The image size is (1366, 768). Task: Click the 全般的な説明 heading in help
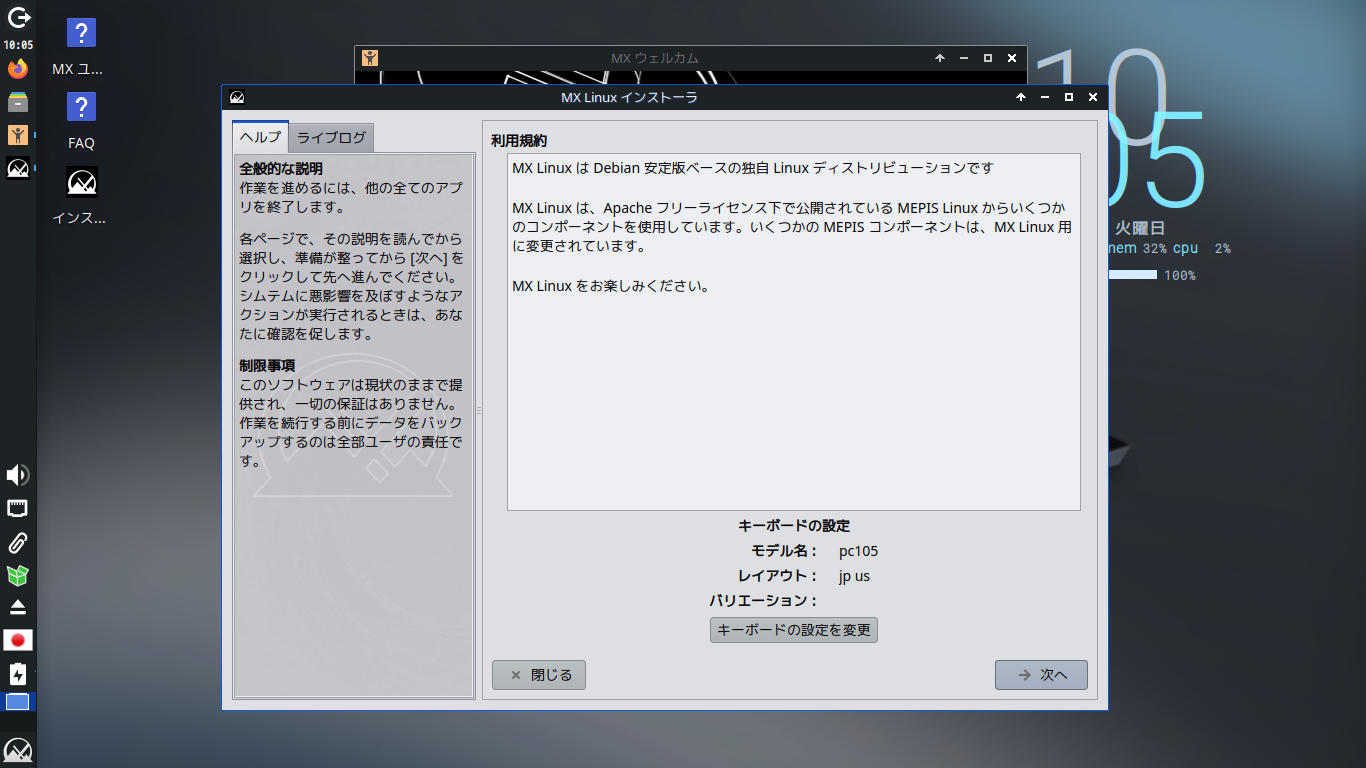point(281,168)
